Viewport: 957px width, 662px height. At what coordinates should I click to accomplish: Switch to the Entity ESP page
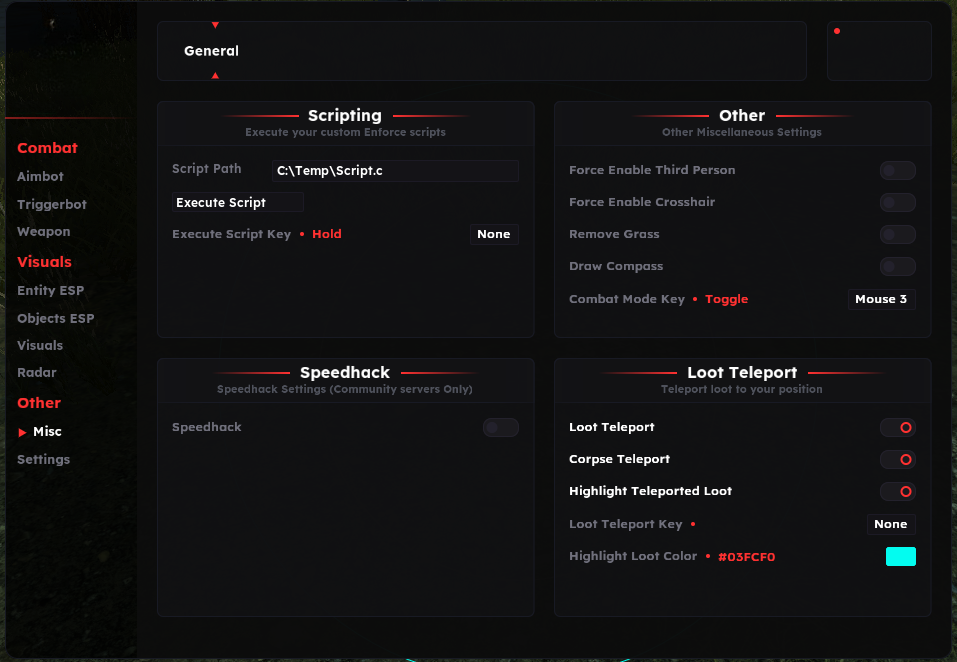coord(50,290)
